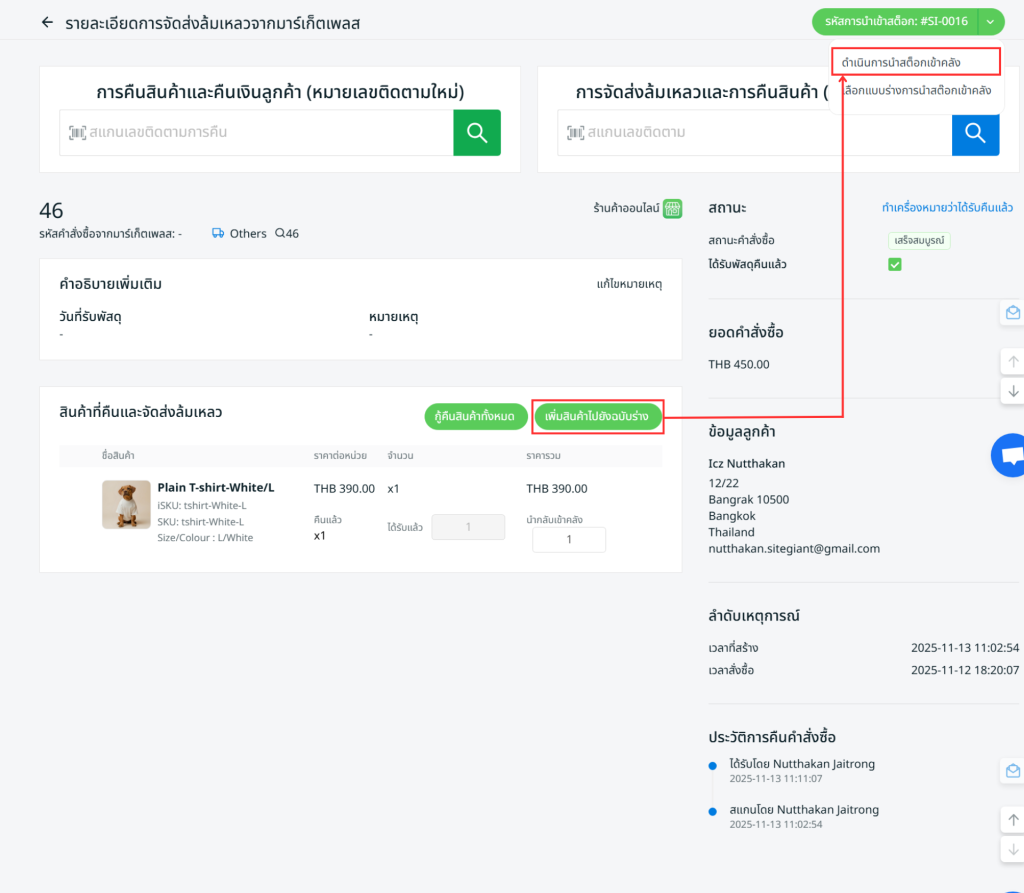Click the truck icon beside Others
The image size is (1024, 893).
(218, 233)
